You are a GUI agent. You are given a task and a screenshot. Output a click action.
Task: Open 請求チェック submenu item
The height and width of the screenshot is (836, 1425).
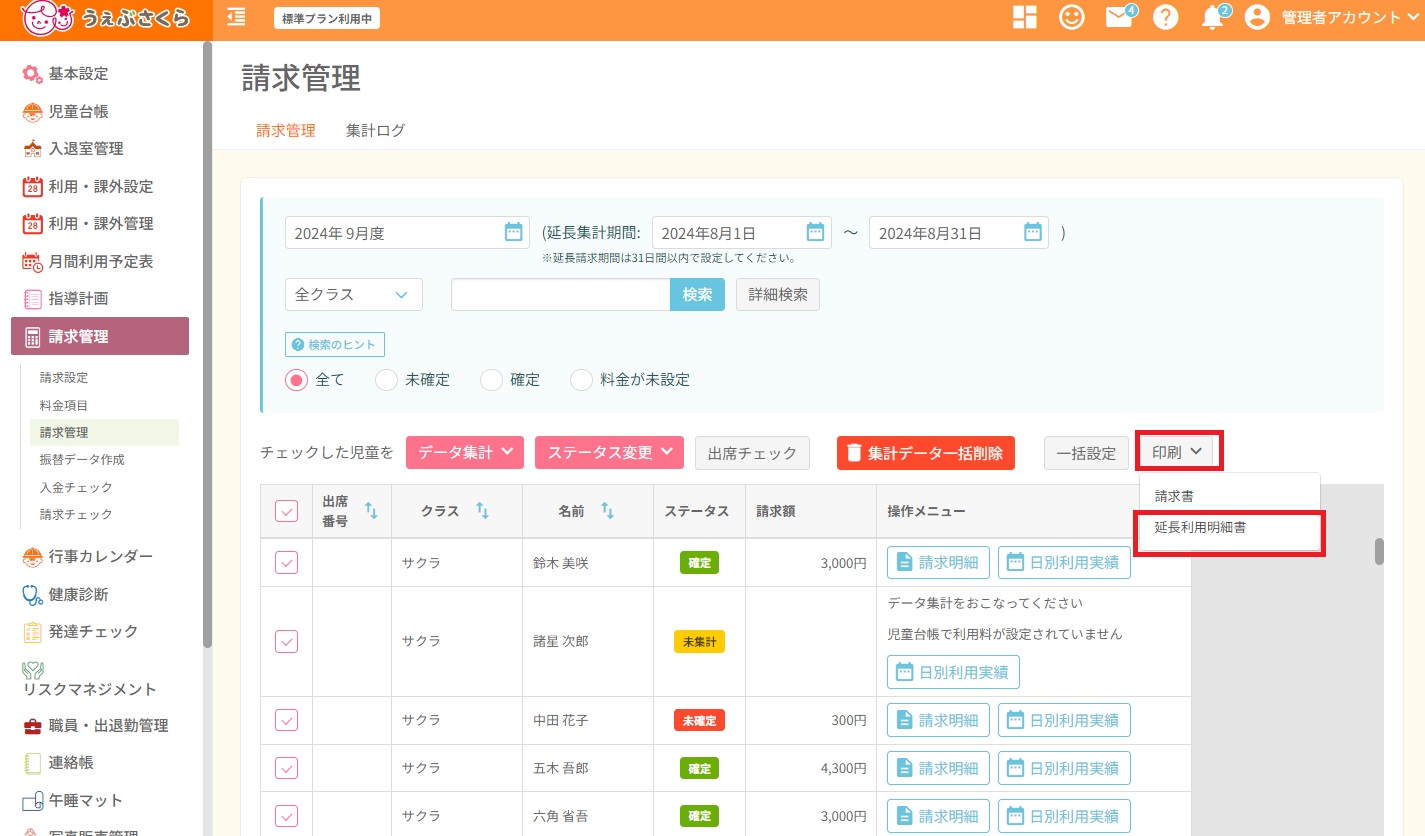click(x=76, y=514)
